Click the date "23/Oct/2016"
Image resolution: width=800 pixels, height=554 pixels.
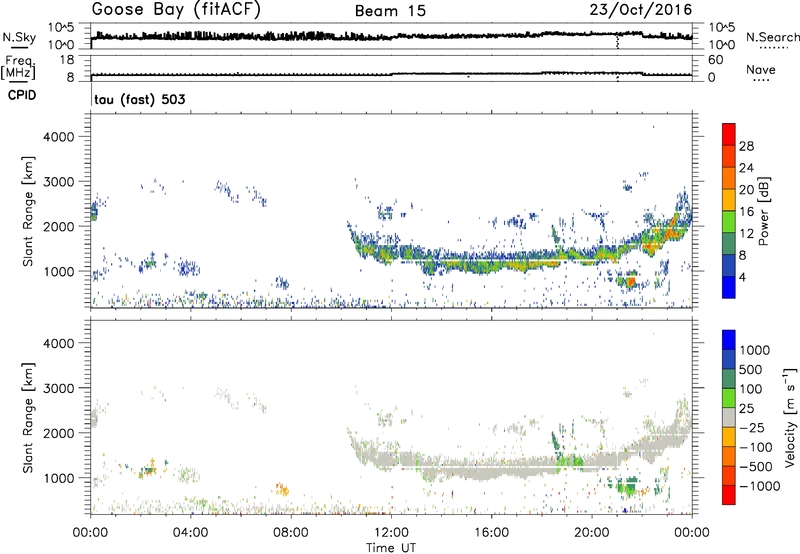pos(641,10)
